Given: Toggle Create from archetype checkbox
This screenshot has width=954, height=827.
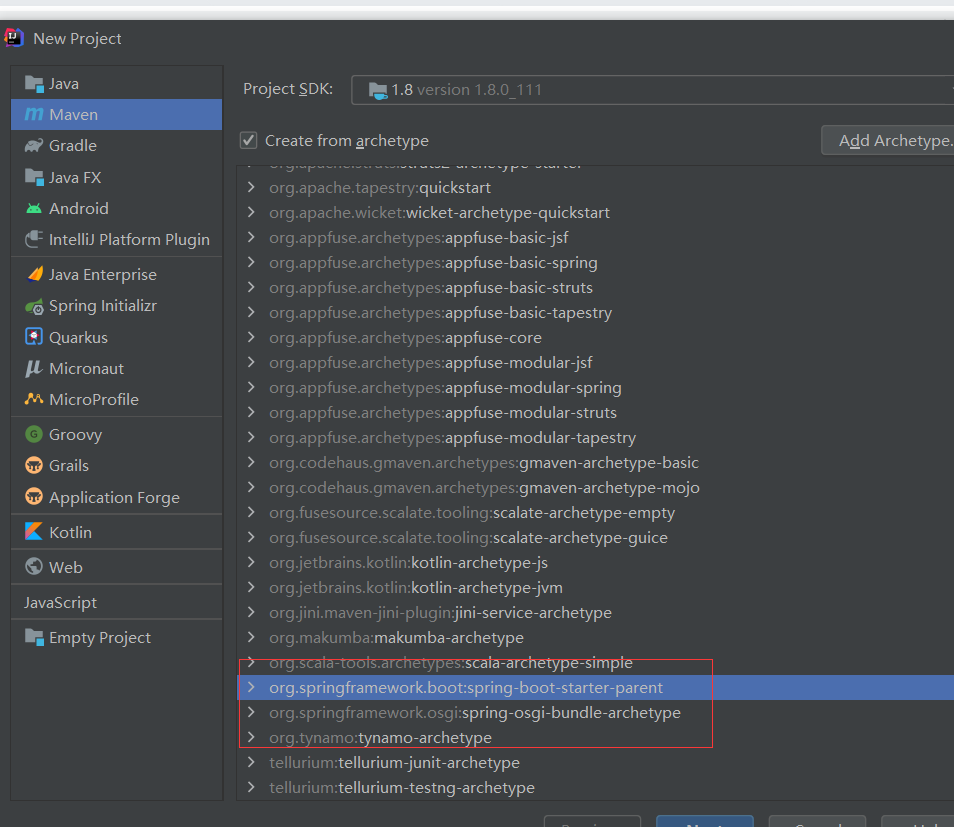Looking at the screenshot, I should pyautogui.click(x=248, y=141).
